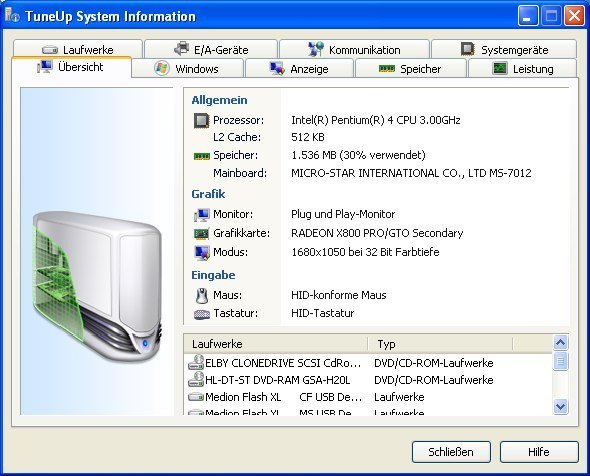Click the RAM module icon on Speicher tab
590x476 pixels.
[x=386, y=68]
